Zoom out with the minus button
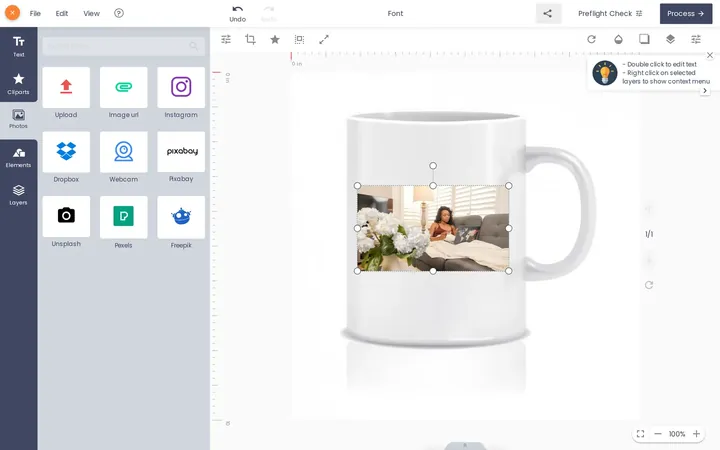 (x=658, y=433)
